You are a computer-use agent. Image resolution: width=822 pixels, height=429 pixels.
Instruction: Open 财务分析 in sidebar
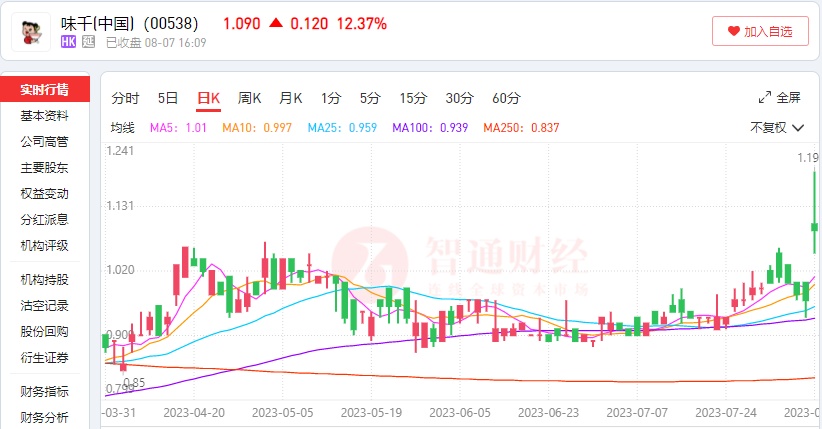45,417
